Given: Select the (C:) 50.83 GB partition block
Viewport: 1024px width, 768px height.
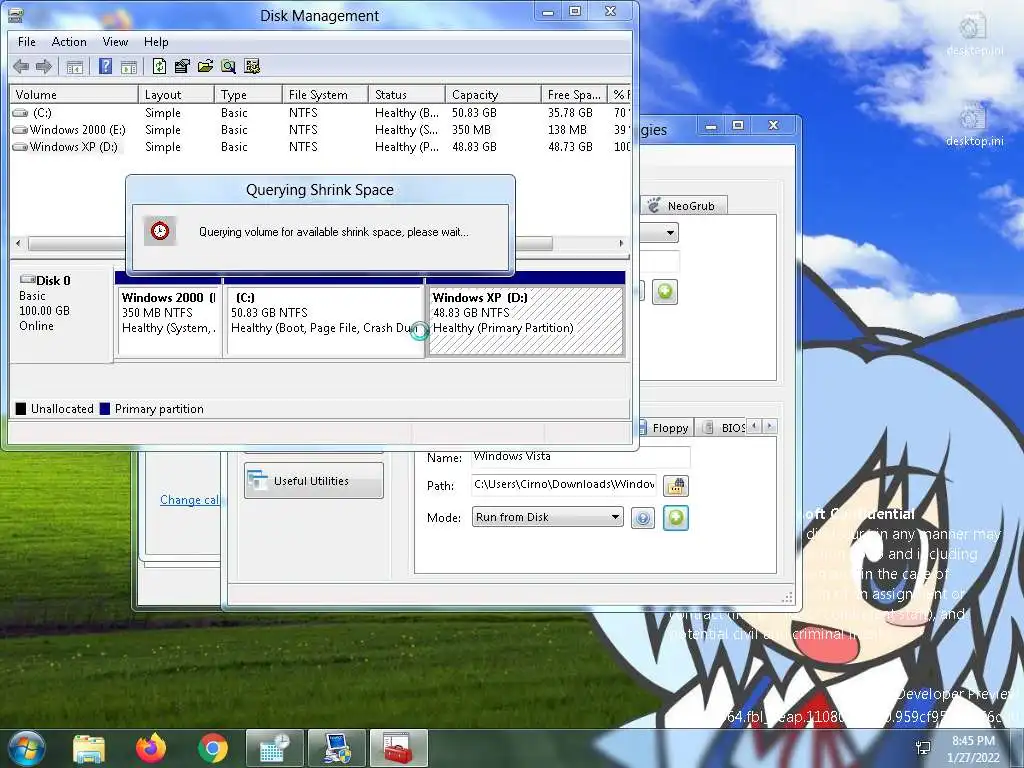Looking at the screenshot, I should pyautogui.click(x=325, y=320).
